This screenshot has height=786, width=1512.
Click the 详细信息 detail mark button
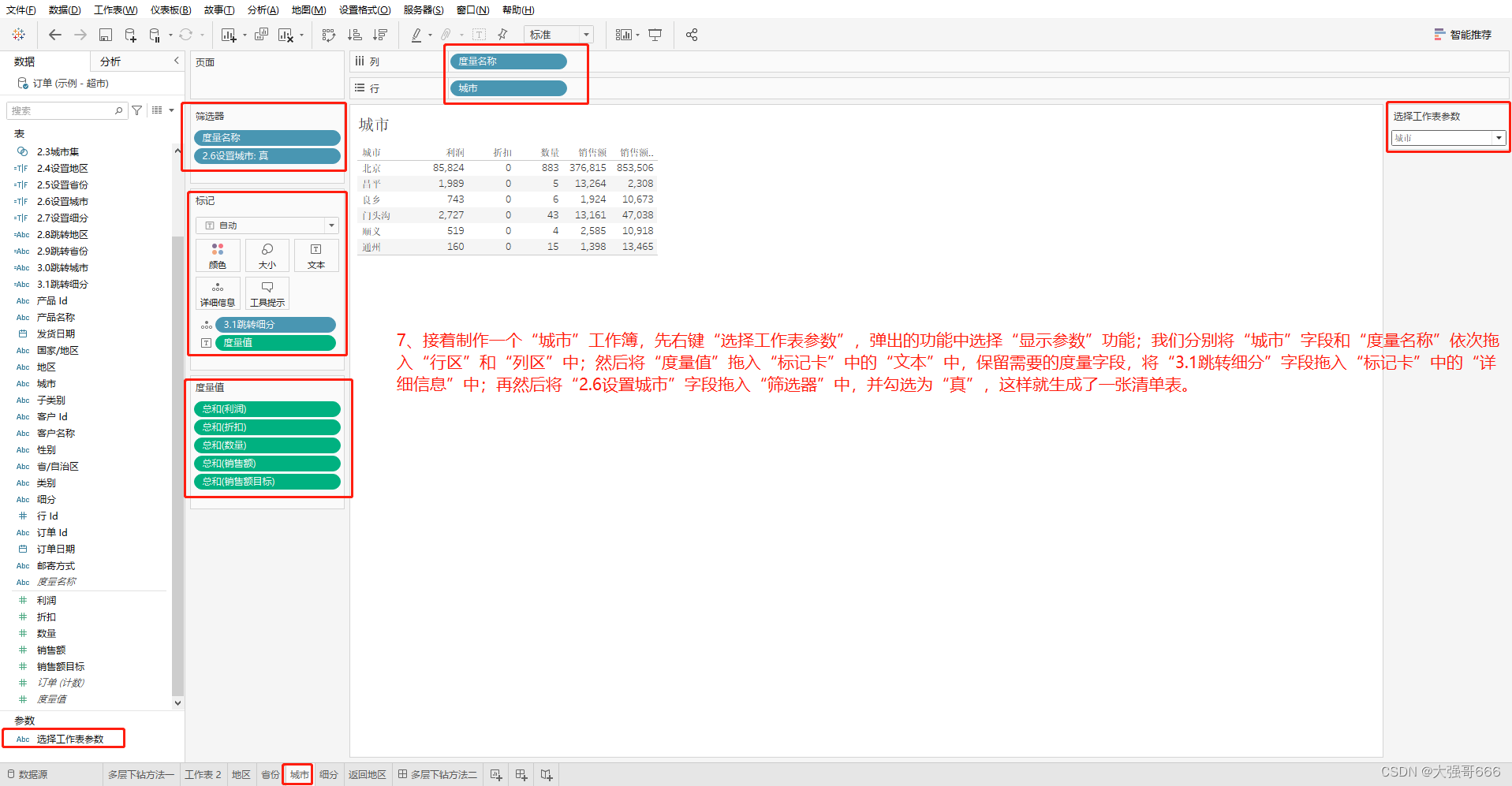click(218, 293)
